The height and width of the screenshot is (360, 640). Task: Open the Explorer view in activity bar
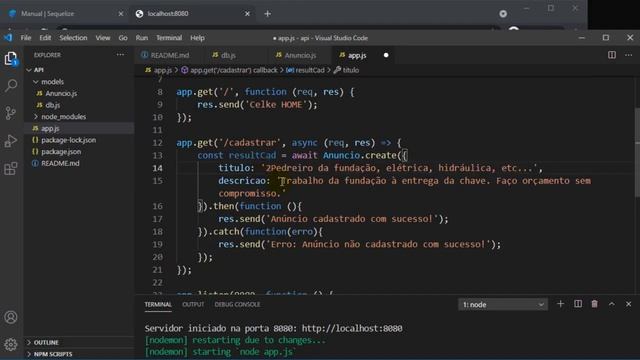[11, 59]
